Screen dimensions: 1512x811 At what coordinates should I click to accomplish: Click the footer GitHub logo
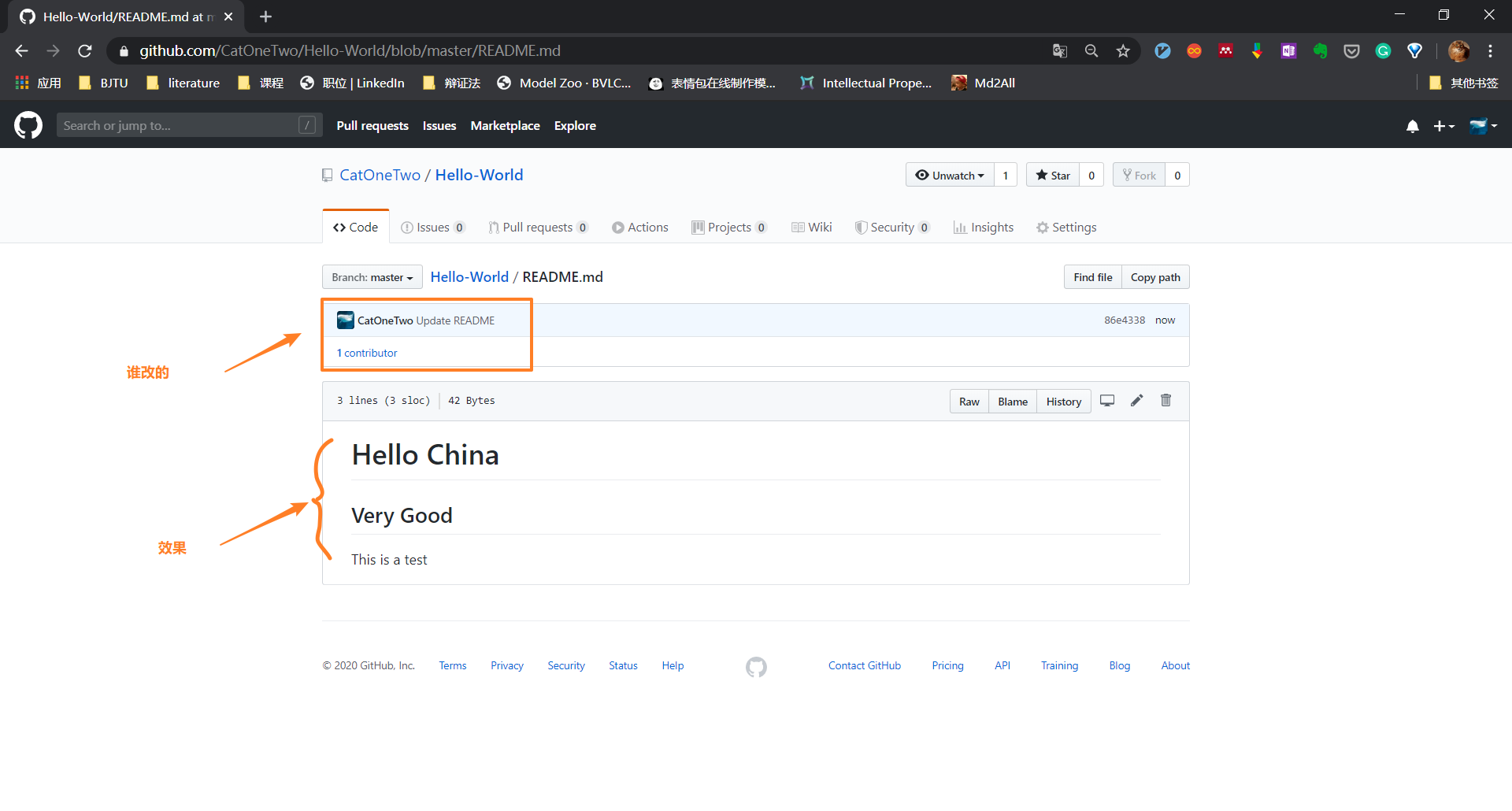(x=756, y=667)
